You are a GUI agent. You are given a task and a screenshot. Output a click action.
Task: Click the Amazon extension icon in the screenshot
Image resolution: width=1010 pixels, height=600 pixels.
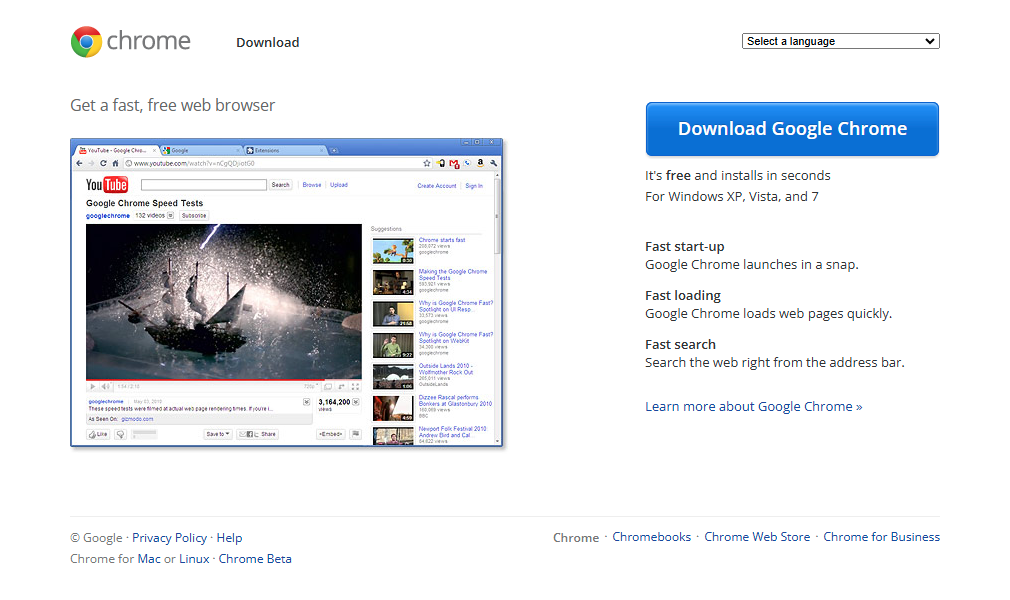480,164
